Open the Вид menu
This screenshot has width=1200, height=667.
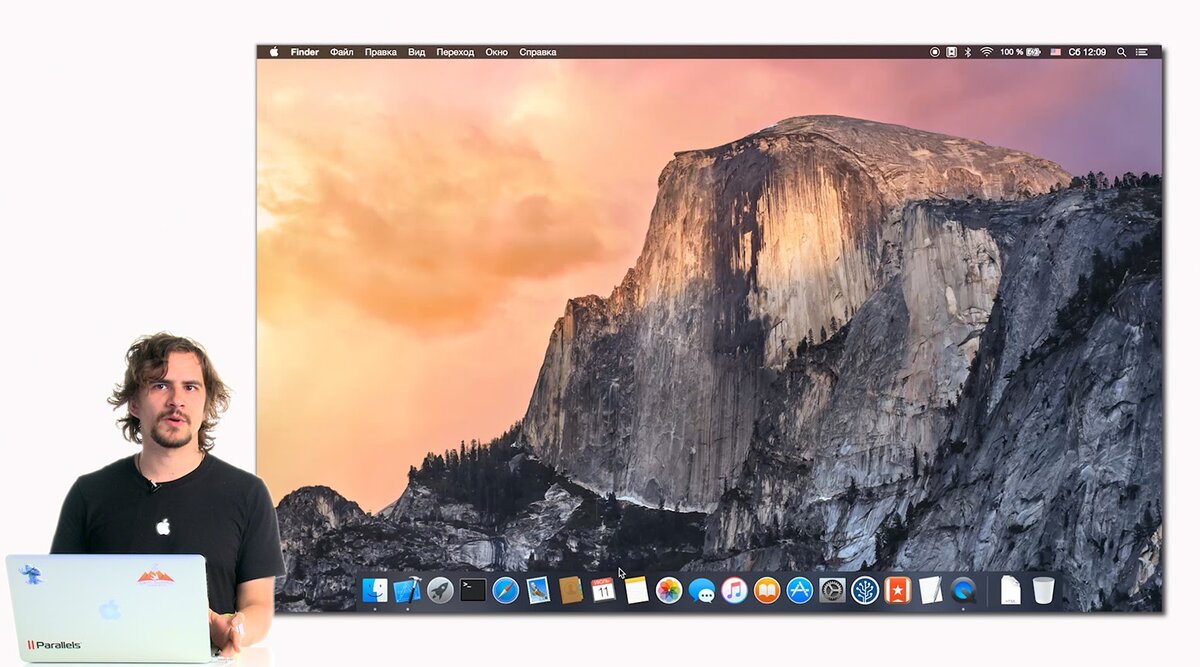pyautogui.click(x=416, y=52)
